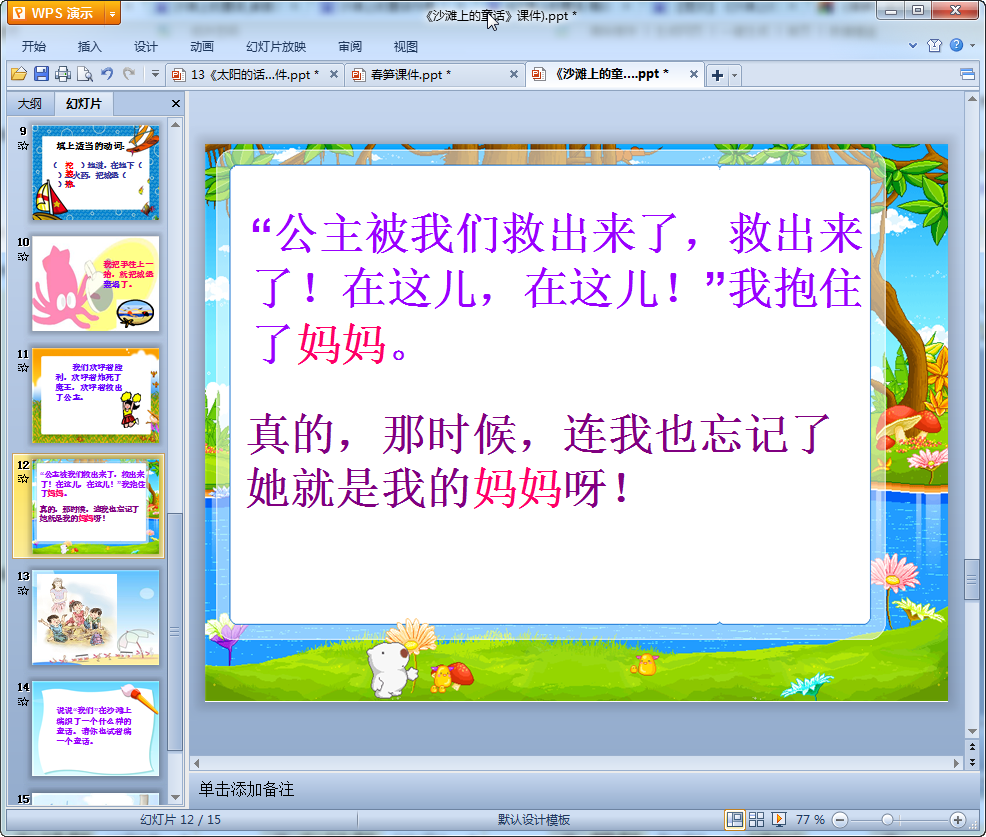Switch to Slide Sorter view icon
The width and height of the screenshot is (986, 837).
tap(756, 819)
